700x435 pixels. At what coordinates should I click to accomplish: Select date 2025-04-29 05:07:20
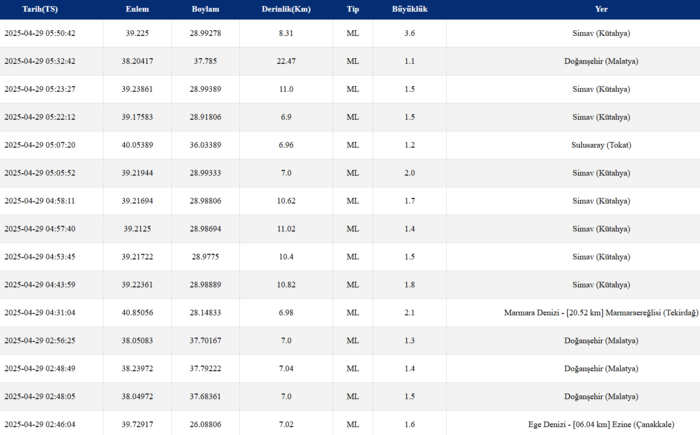click(40, 145)
